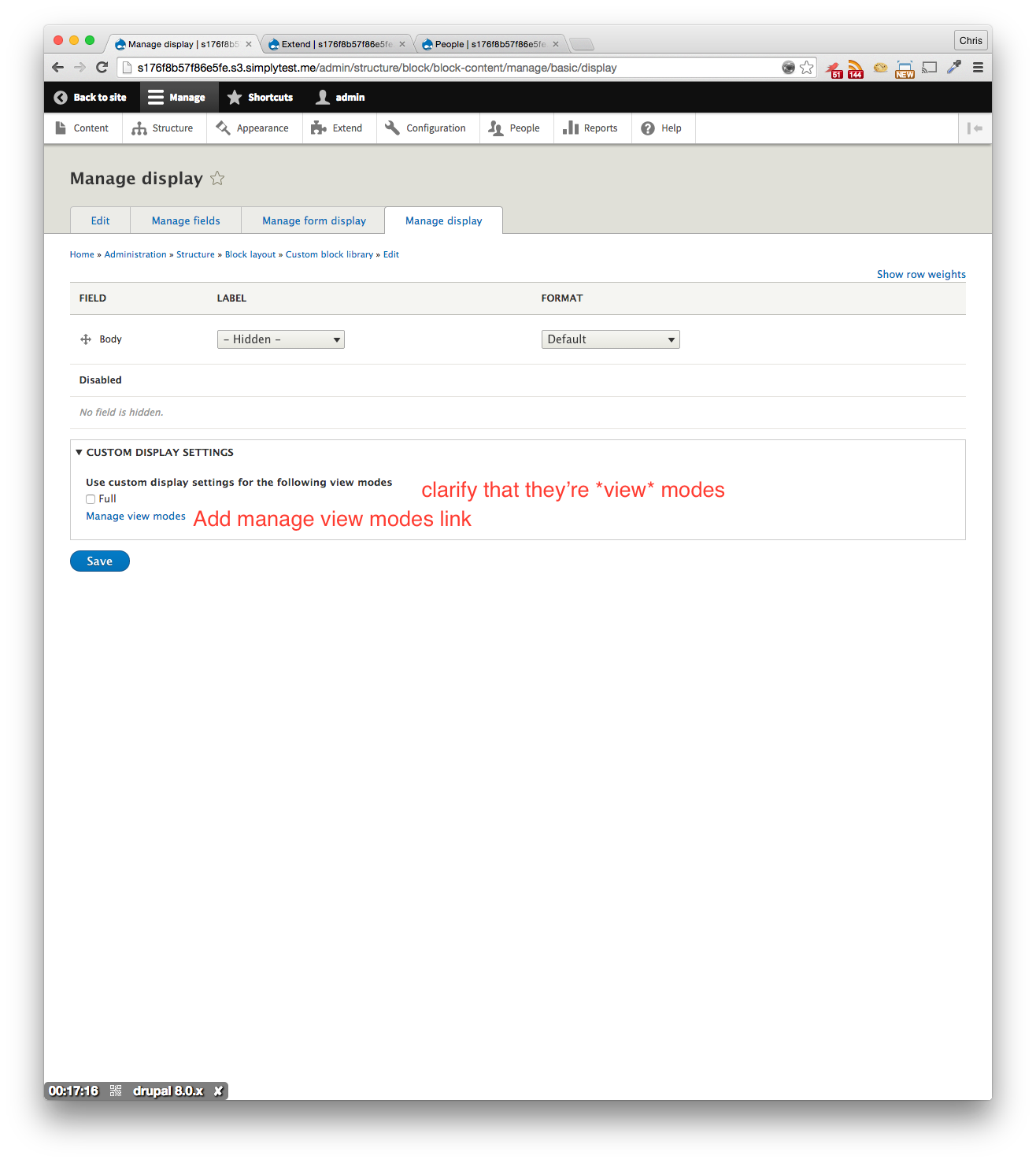Viewport: 1036px width, 1163px height.
Task: Click the Show row weights link
Action: click(921, 273)
